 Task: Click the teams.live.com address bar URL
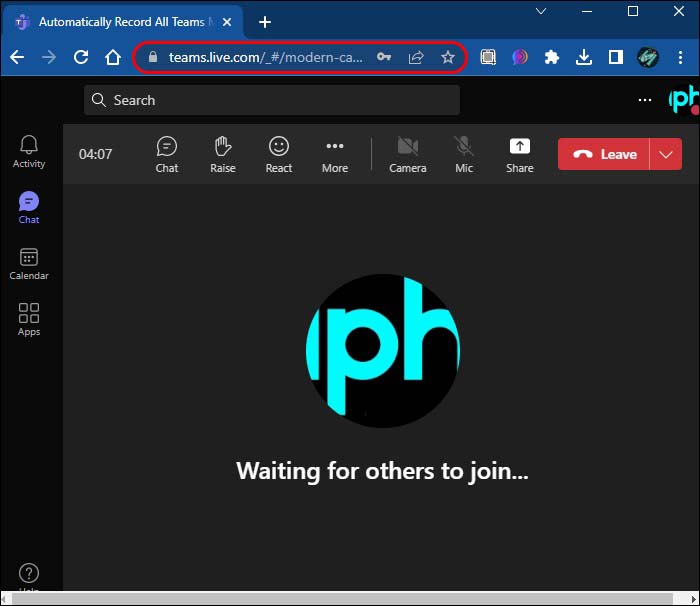coord(266,57)
